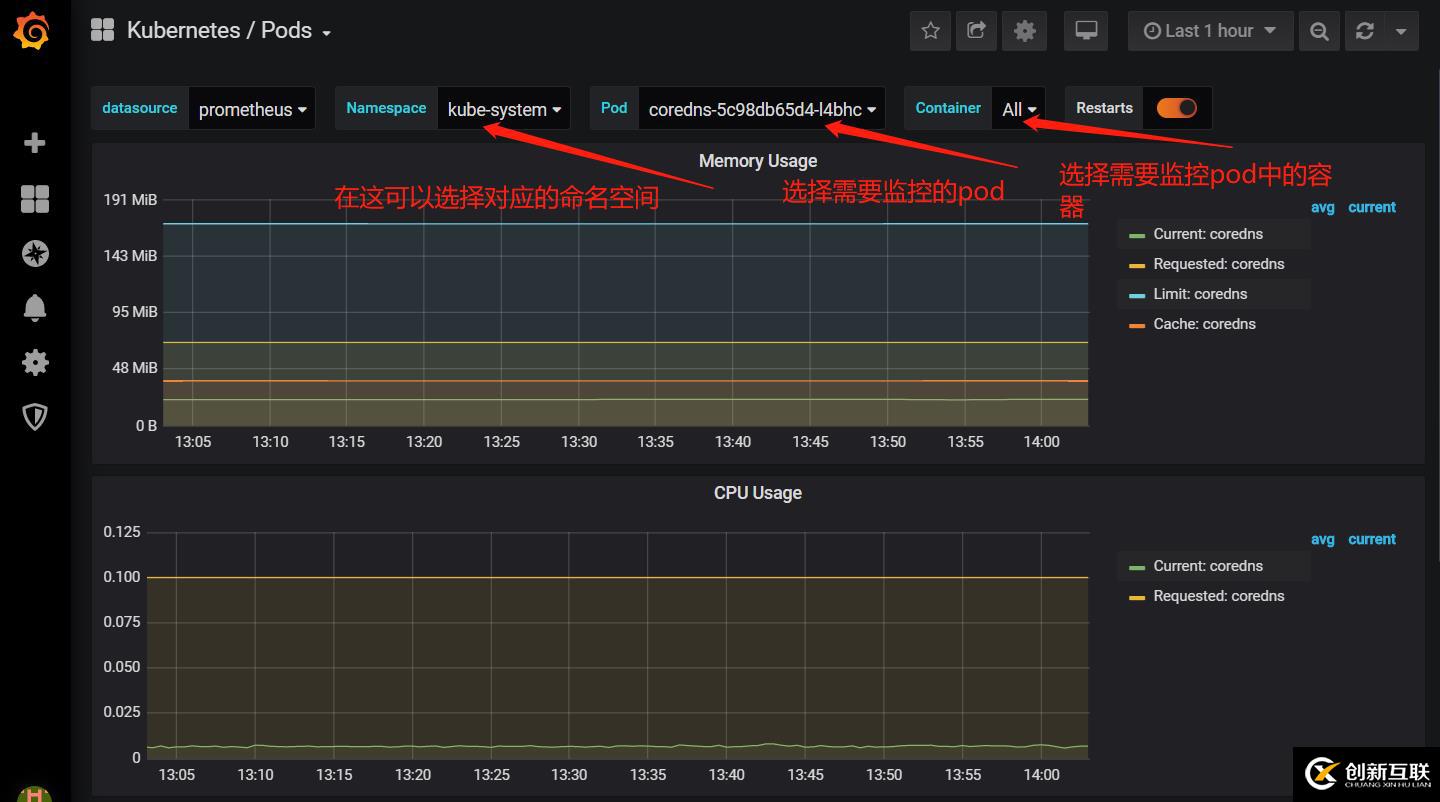Open the Memory Usage panel title menu

(757, 161)
